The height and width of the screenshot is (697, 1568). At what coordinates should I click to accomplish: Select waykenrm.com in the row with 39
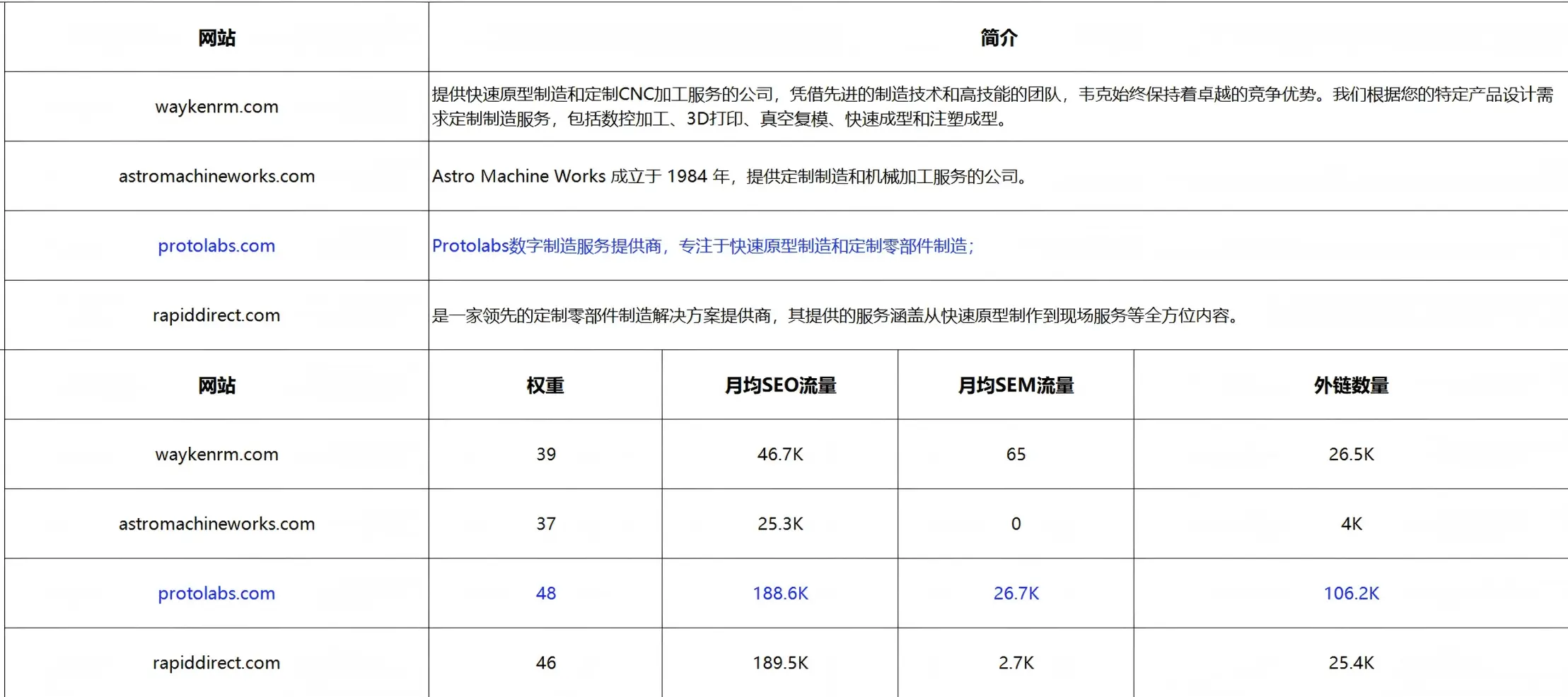click(x=216, y=455)
